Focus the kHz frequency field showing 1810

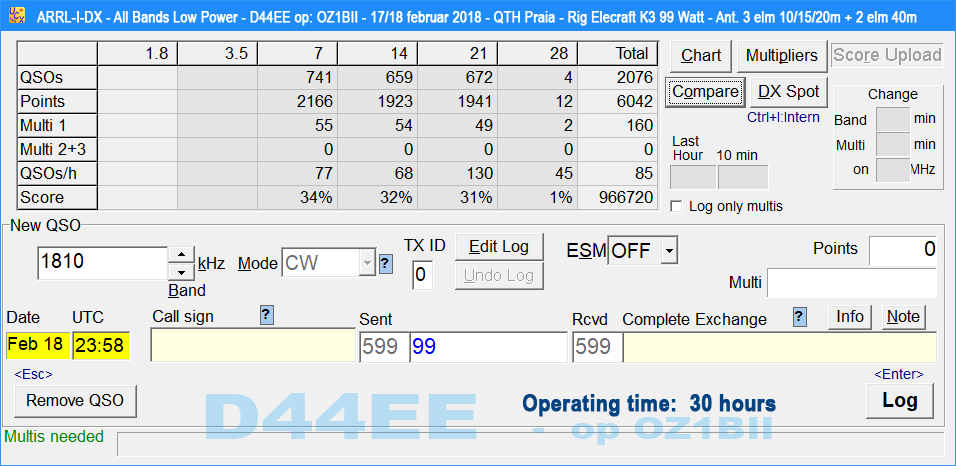click(x=102, y=263)
